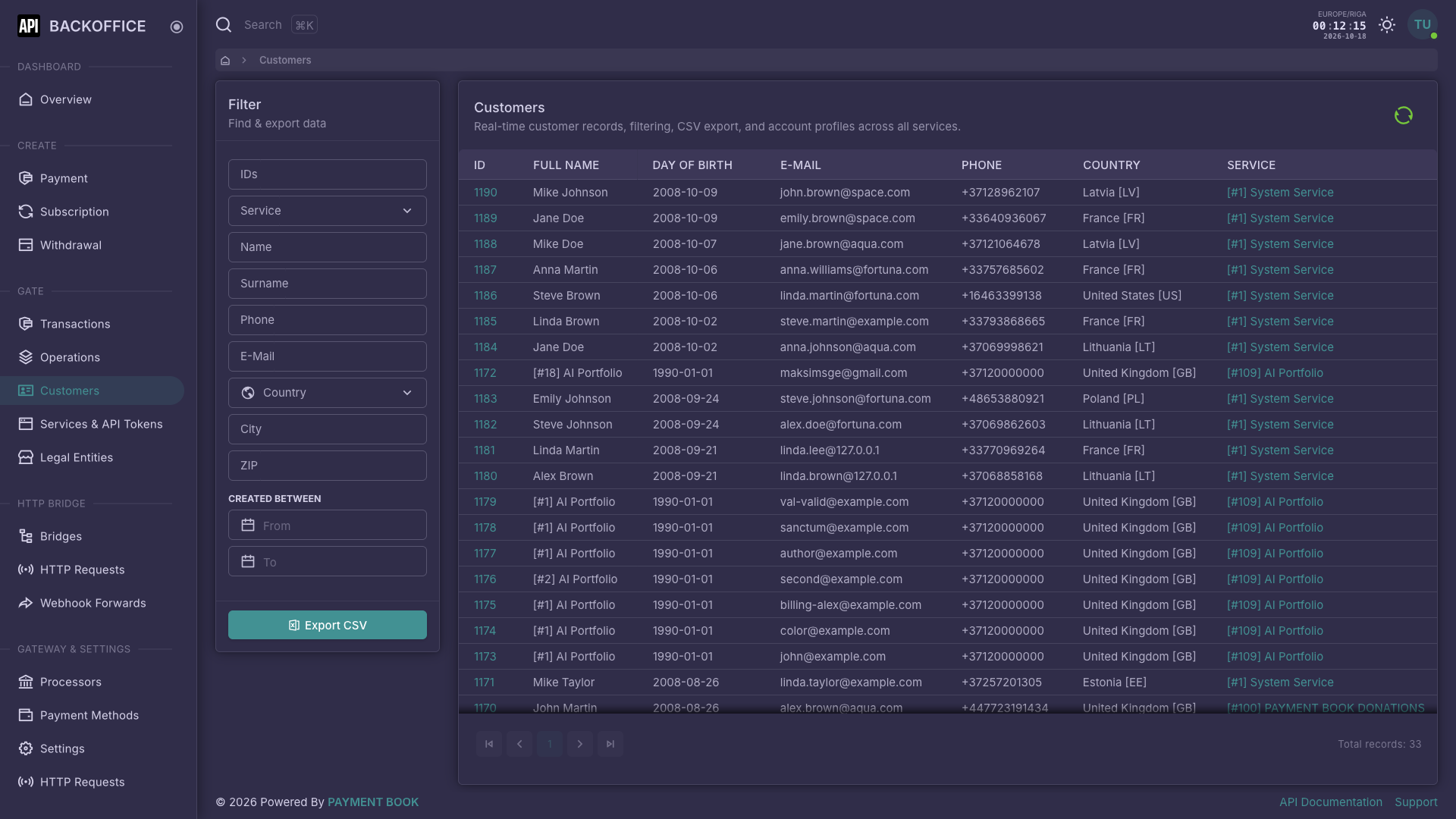1456x819 pixels.
Task: Open the TU user avatar menu
Action: (1423, 25)
